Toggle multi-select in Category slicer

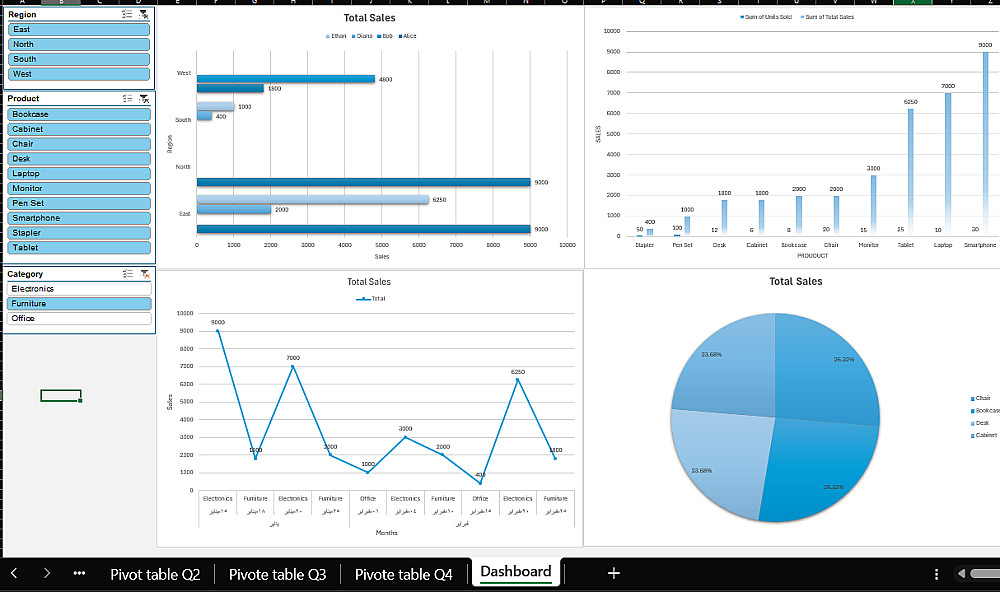[128, 274]
